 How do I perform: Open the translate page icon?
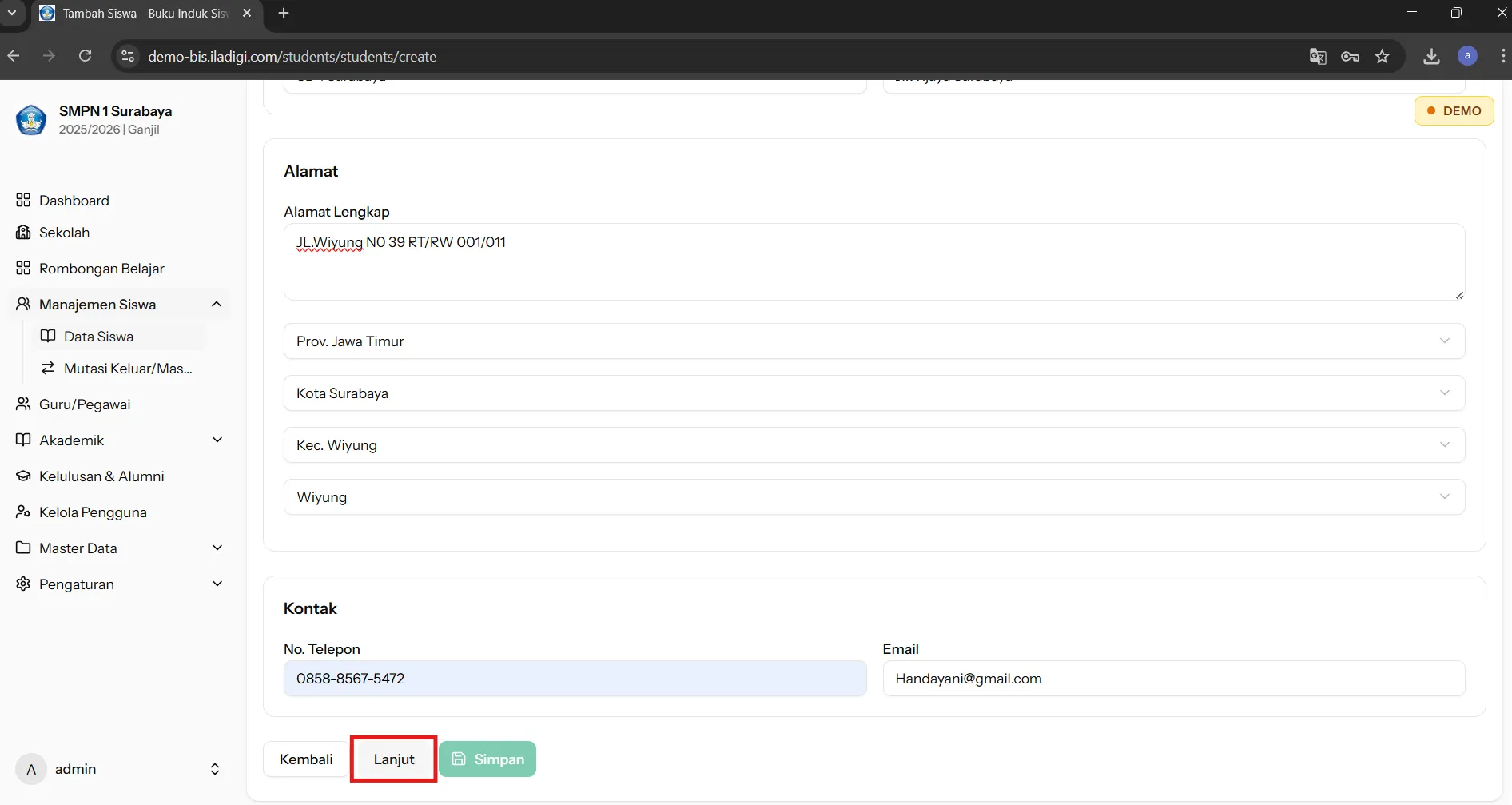click(x=1318, y=56)
